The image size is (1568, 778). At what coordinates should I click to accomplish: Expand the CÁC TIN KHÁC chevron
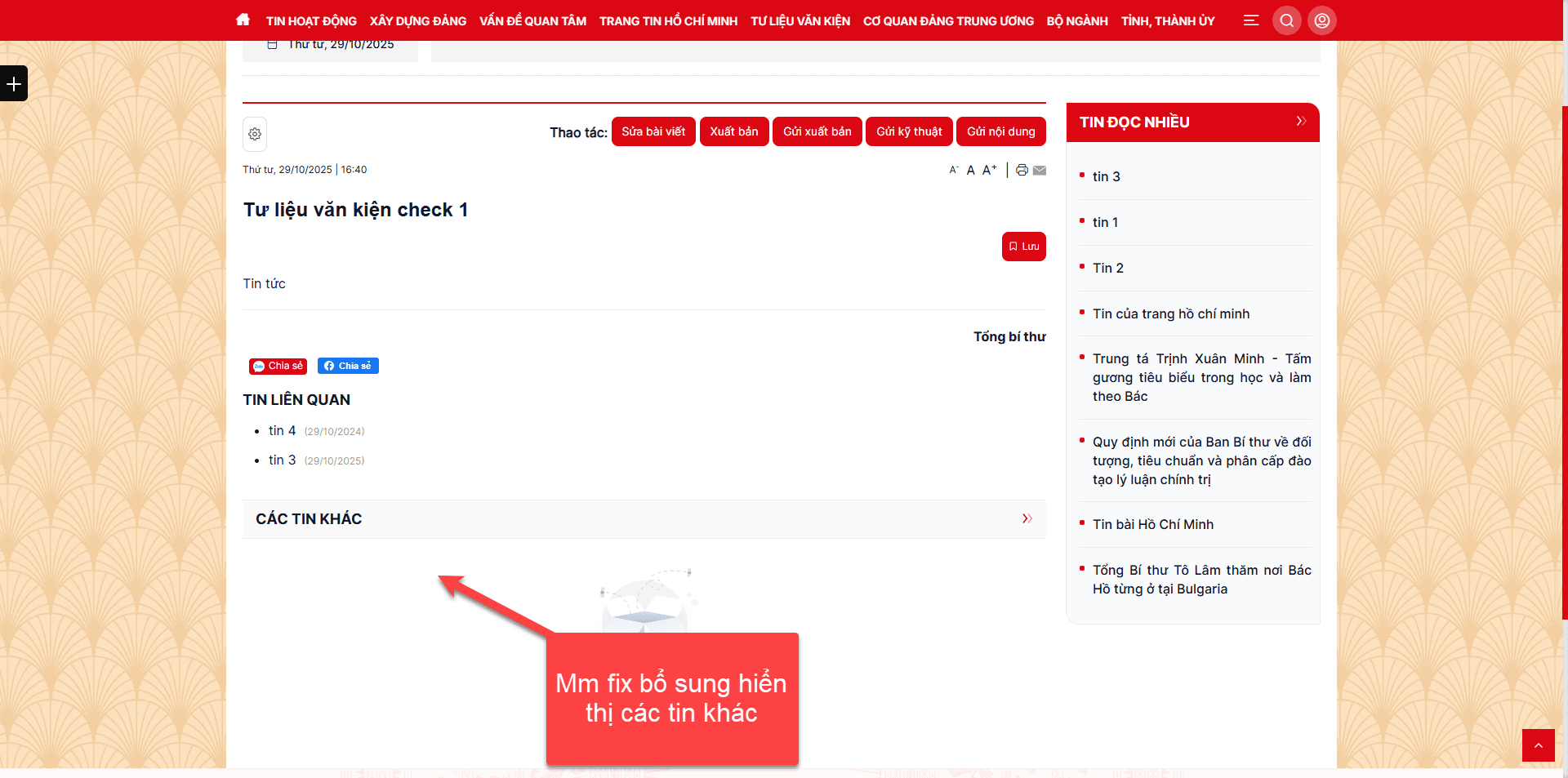point(1027,518)
